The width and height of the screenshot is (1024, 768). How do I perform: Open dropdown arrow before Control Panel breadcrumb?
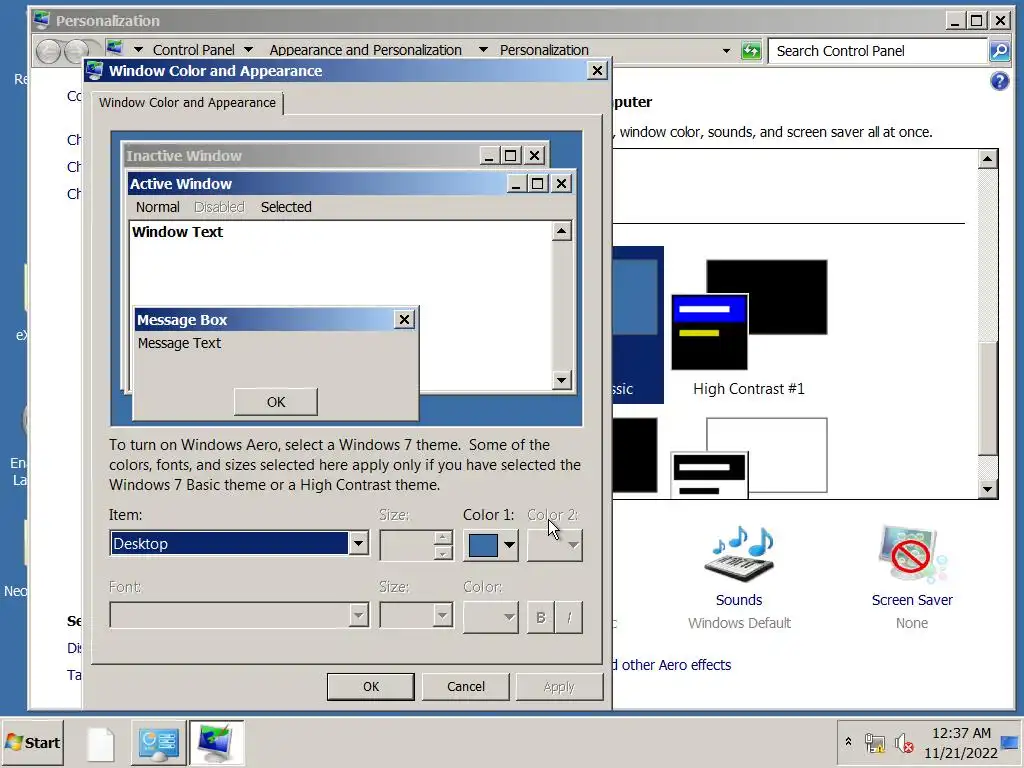click(138, 50)
